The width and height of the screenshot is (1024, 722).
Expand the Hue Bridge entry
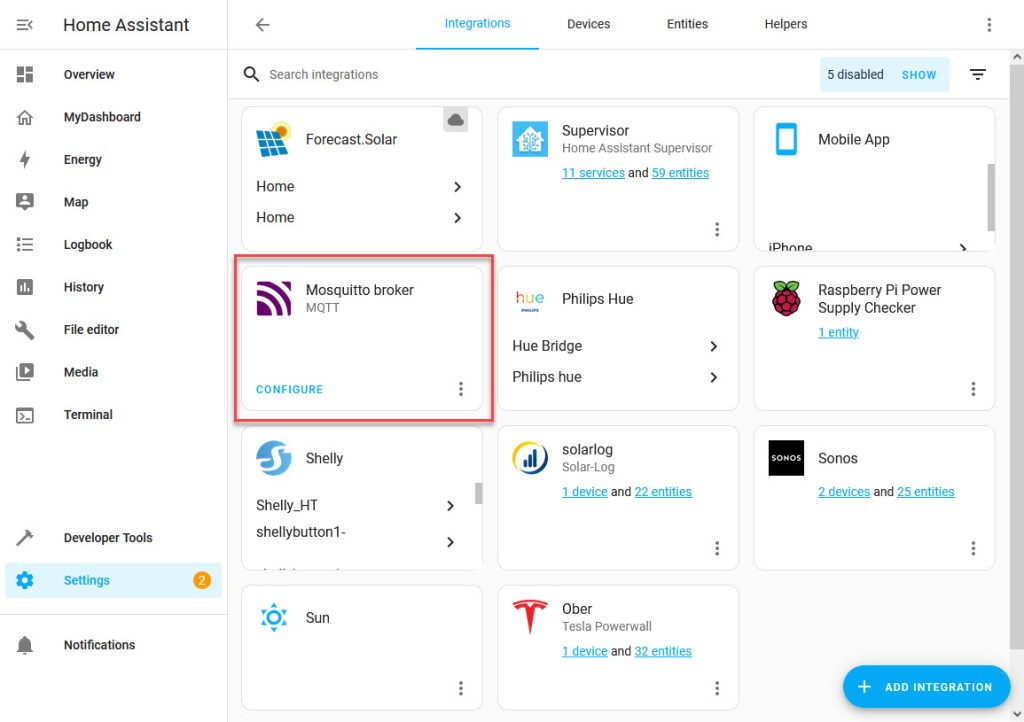tap(713, 346)
